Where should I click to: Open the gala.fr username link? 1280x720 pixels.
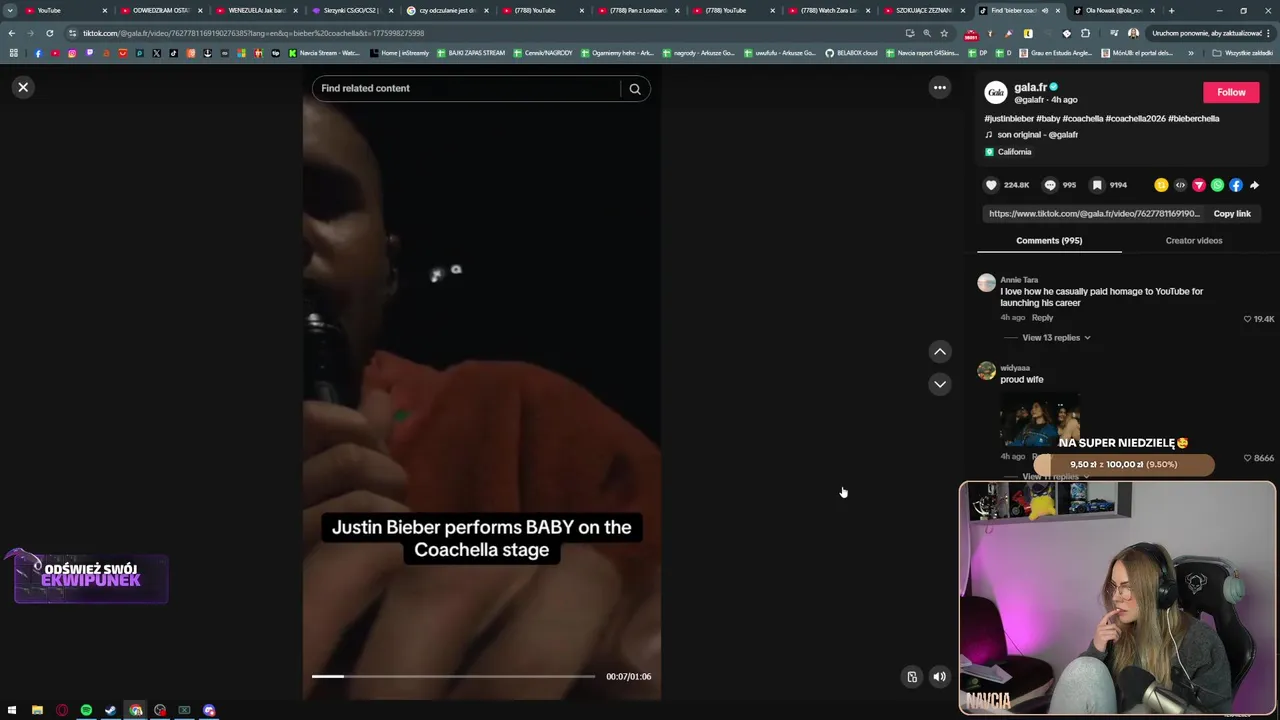(1030, 87)
